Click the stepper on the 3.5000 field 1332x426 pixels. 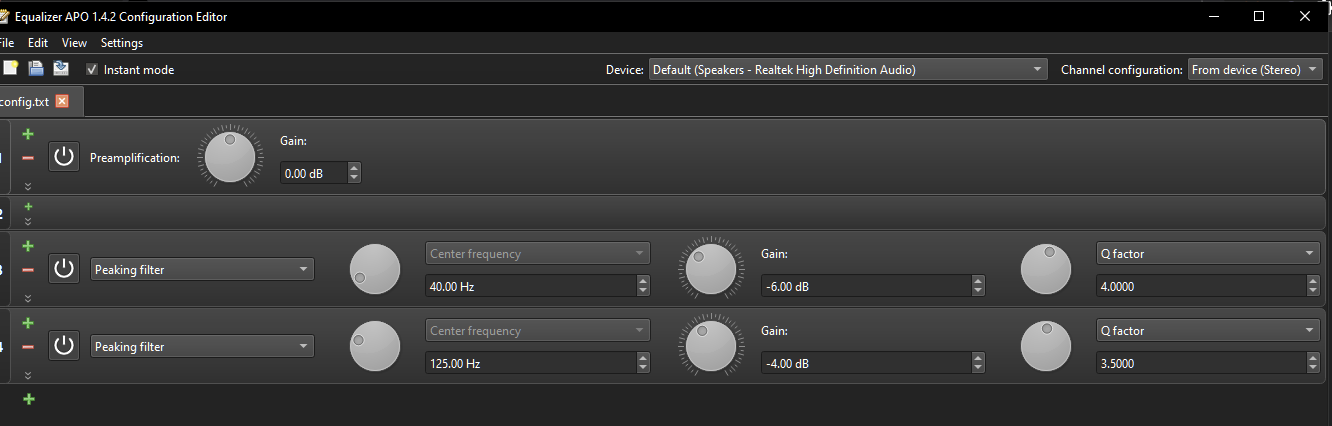pyautogui.click(x=1313, y=363)
